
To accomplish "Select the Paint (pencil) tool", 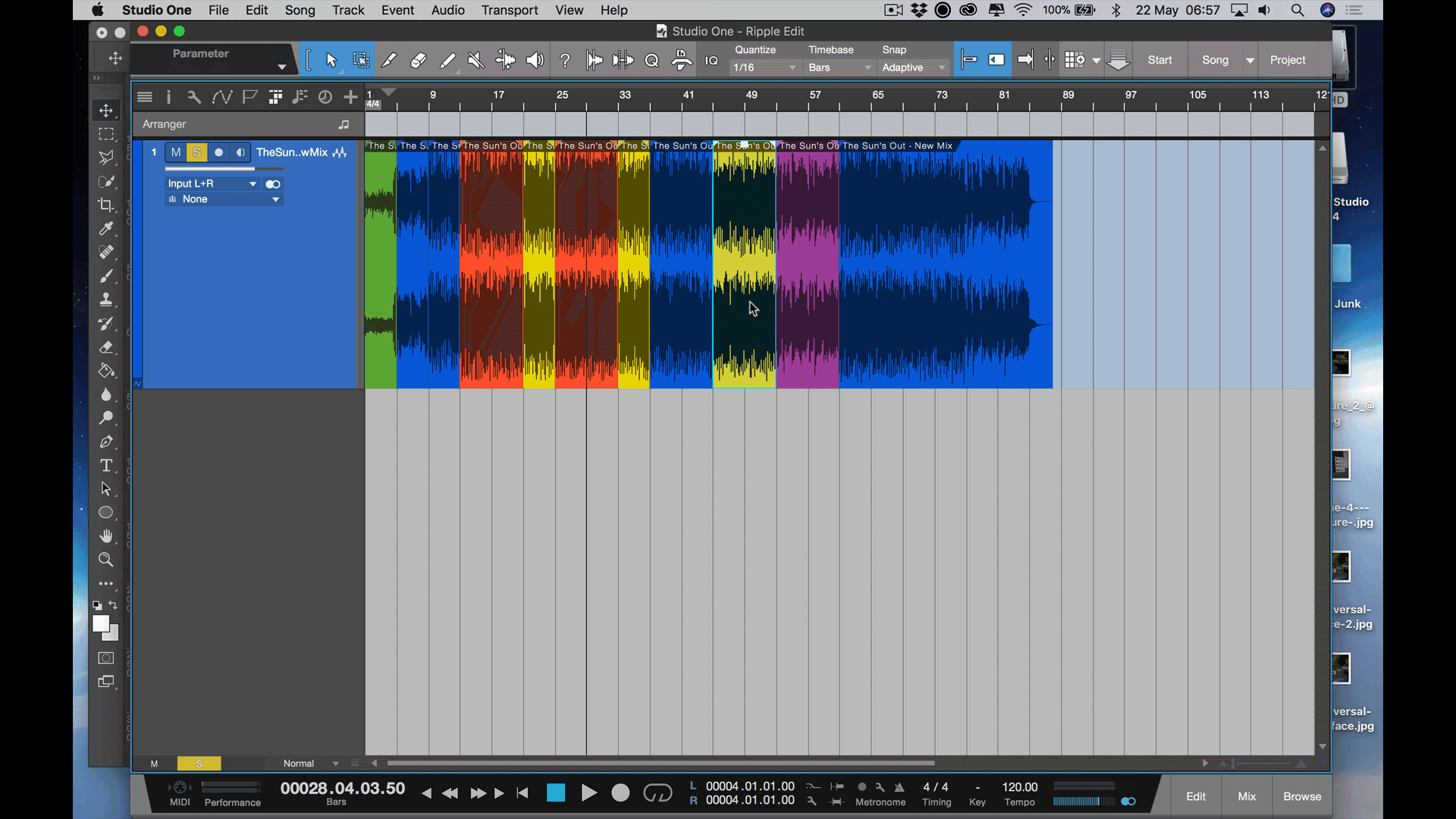I will (447, 61).
